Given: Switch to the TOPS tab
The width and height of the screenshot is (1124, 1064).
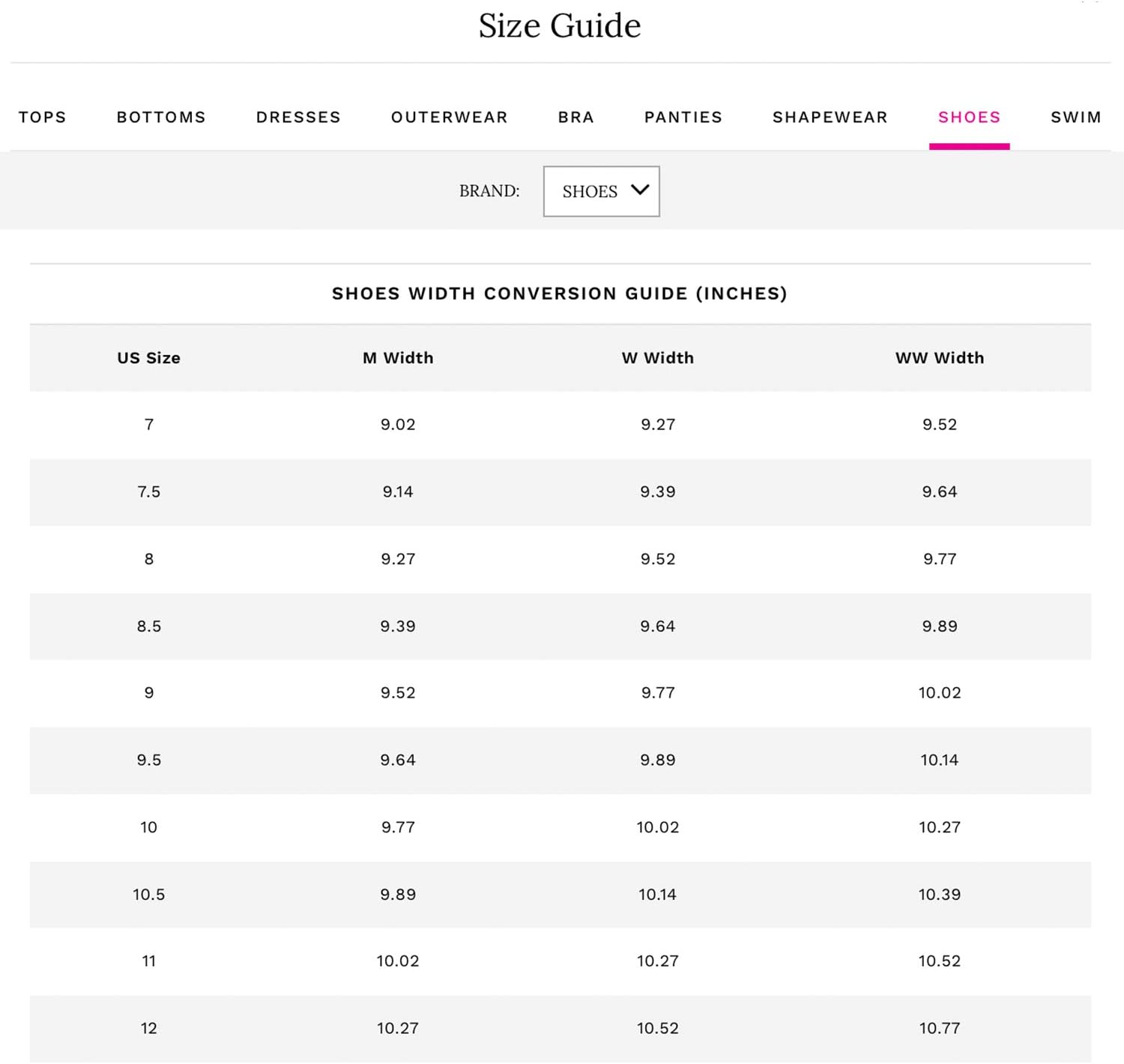Looking at the screenshot, I should [x=43, y=118].
